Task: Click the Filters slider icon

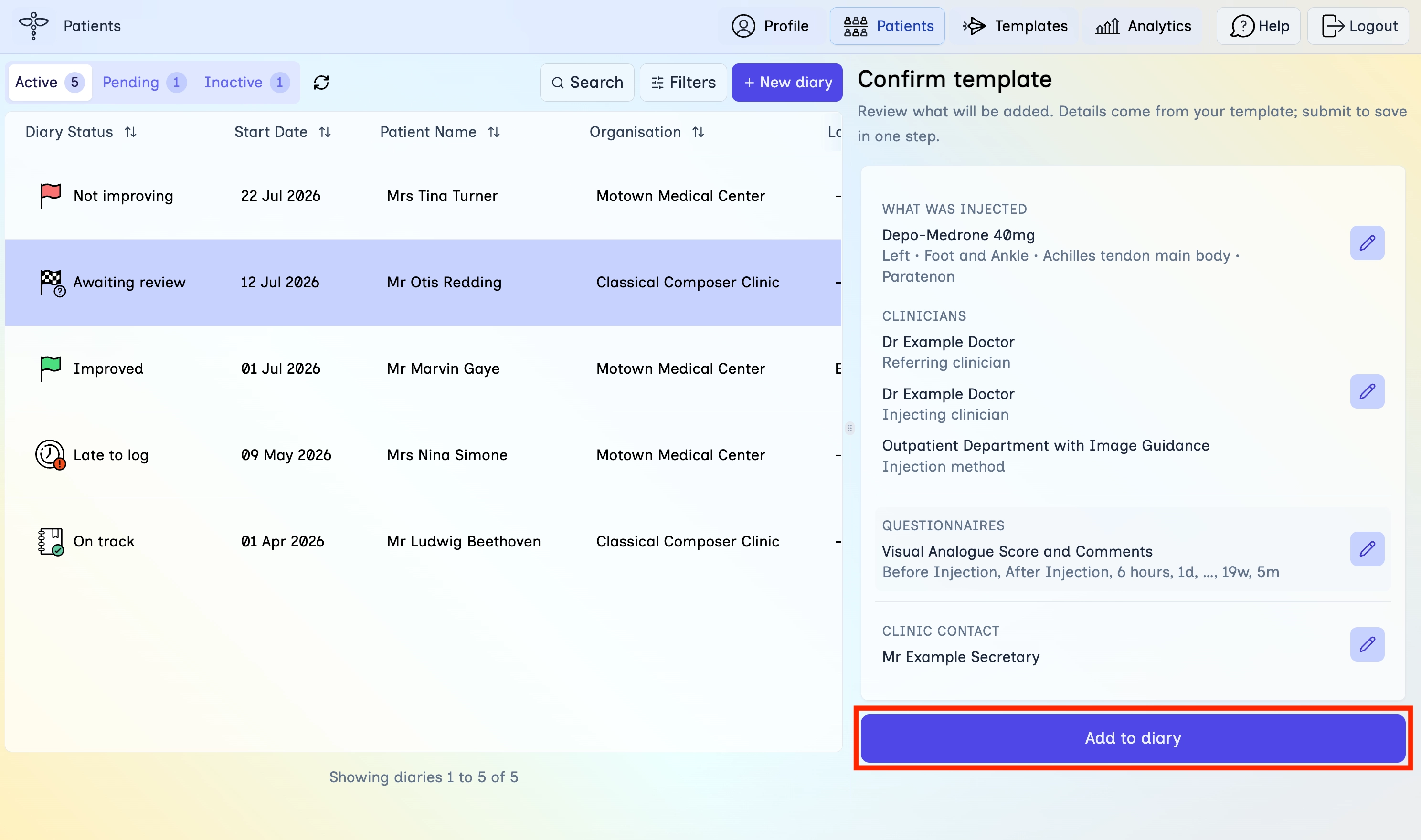Action: pyautogui.click(x=657, y=83)
